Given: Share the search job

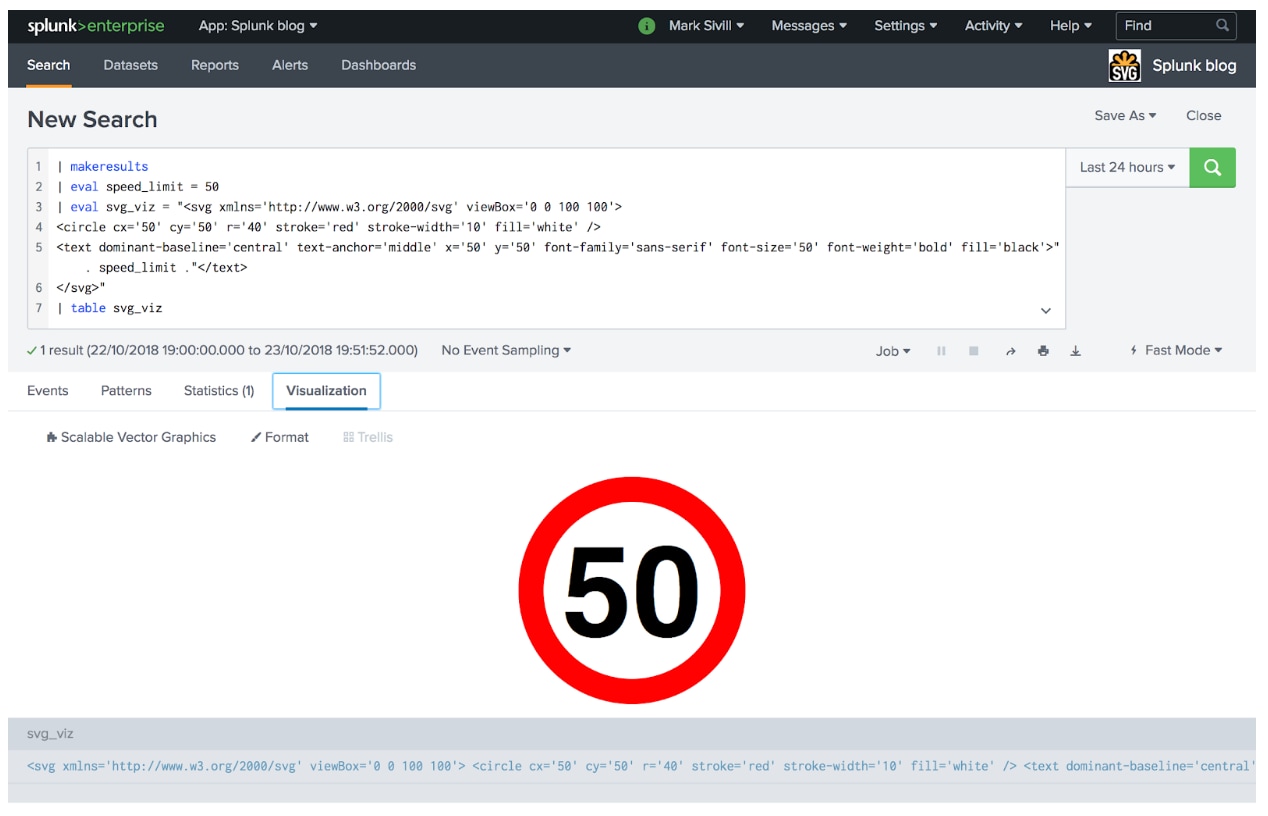Looking at the screenshot, I should coord(1010,351).
